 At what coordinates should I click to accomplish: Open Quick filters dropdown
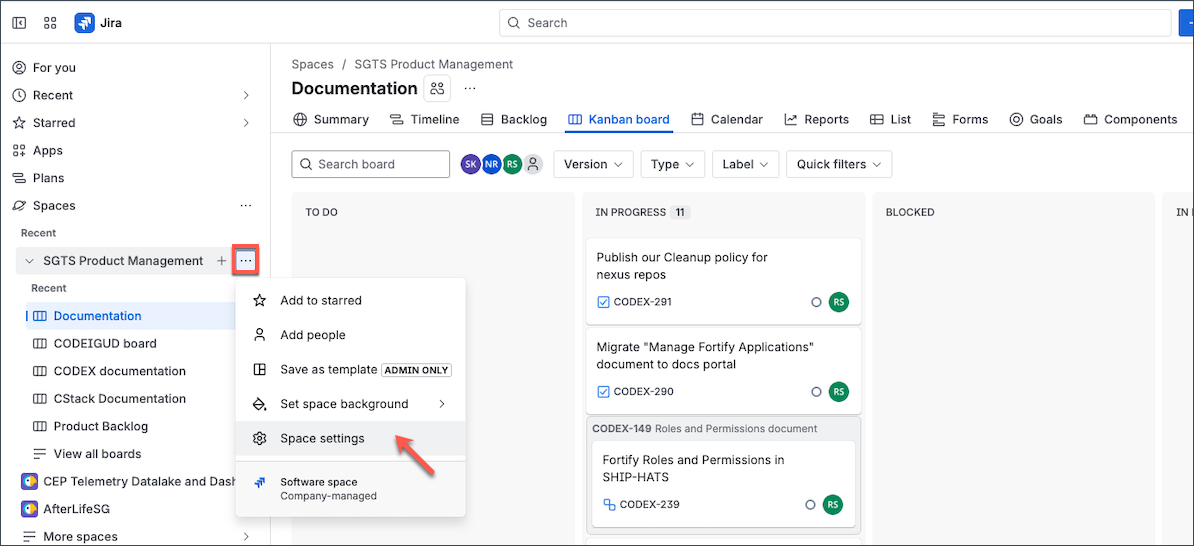tap(838, 164)
